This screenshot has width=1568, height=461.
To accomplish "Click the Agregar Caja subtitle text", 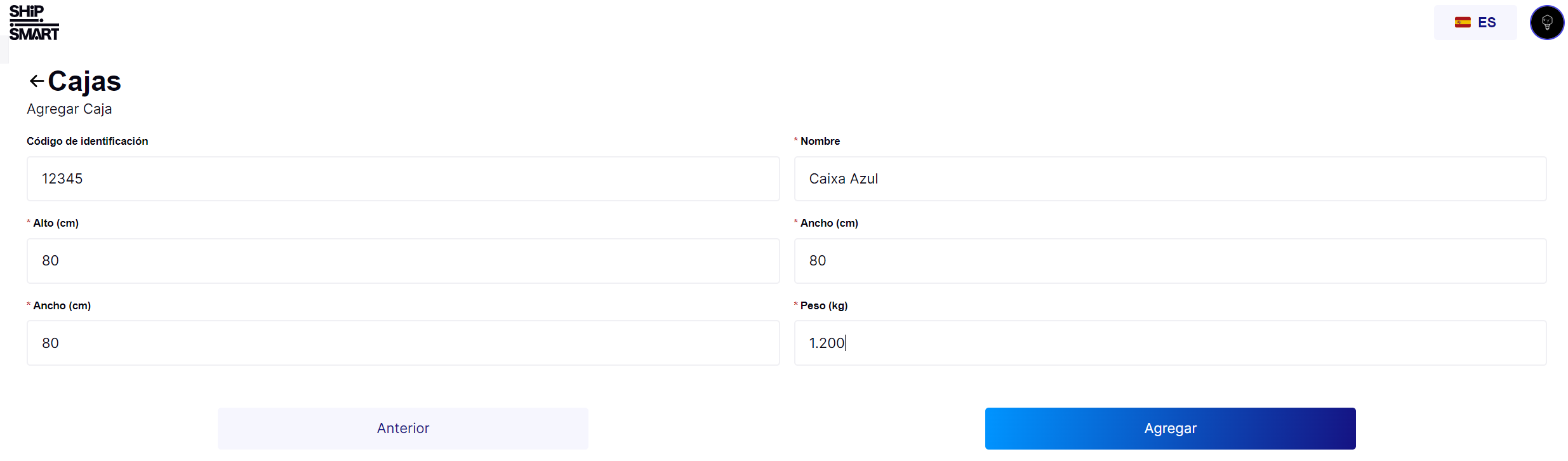I will (69, 109).
